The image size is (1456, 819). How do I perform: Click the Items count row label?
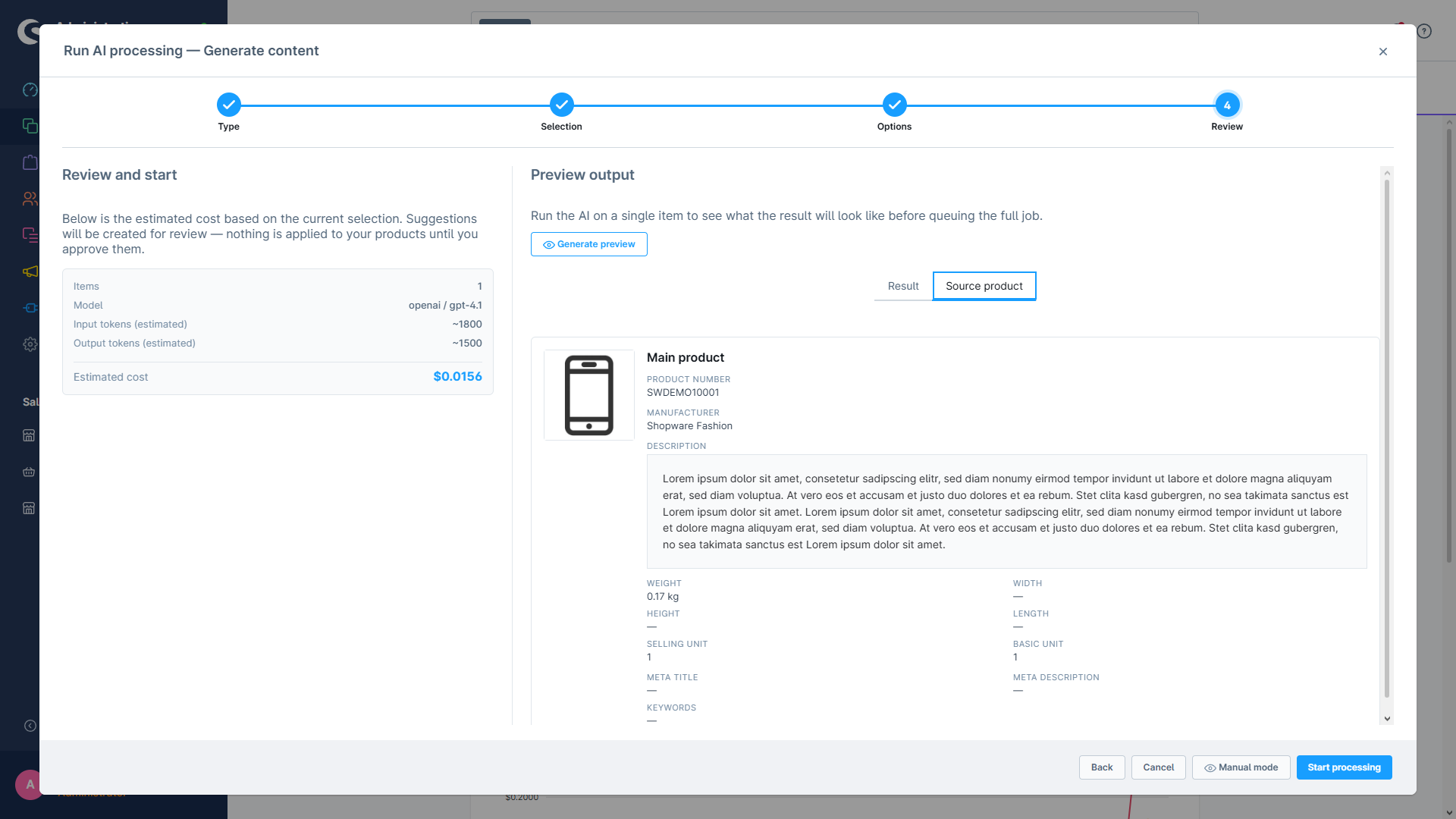[86, 287]
